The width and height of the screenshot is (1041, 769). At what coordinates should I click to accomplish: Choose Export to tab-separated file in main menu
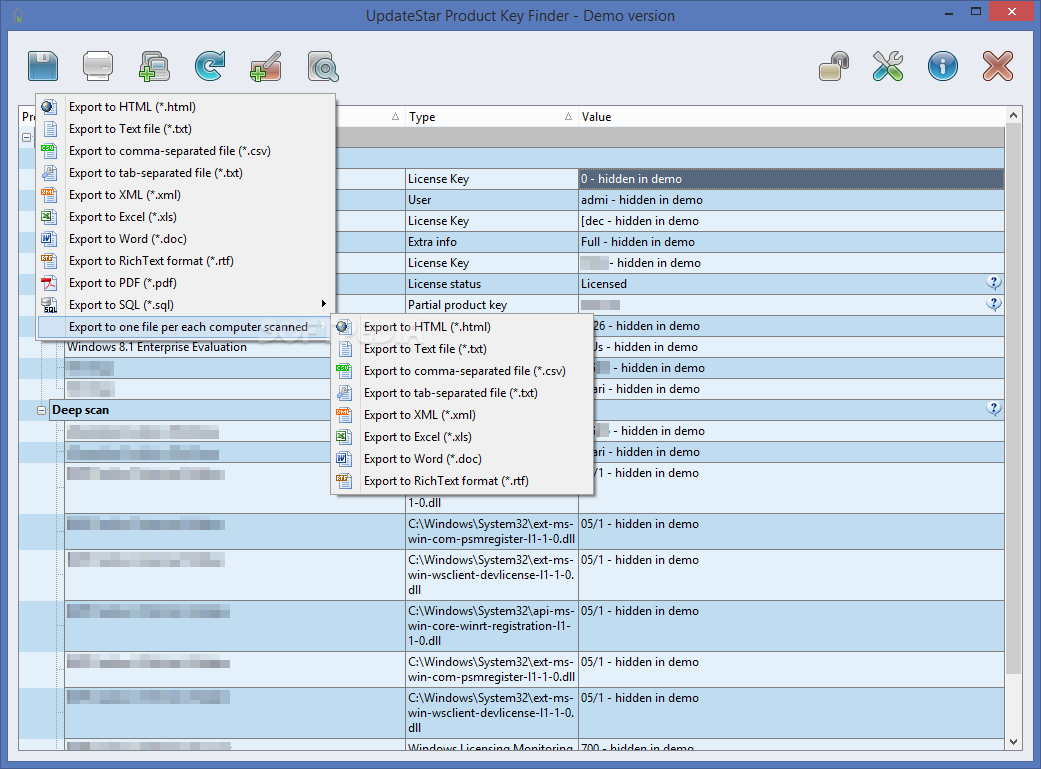pyautogui.click(x=185, y=173)
